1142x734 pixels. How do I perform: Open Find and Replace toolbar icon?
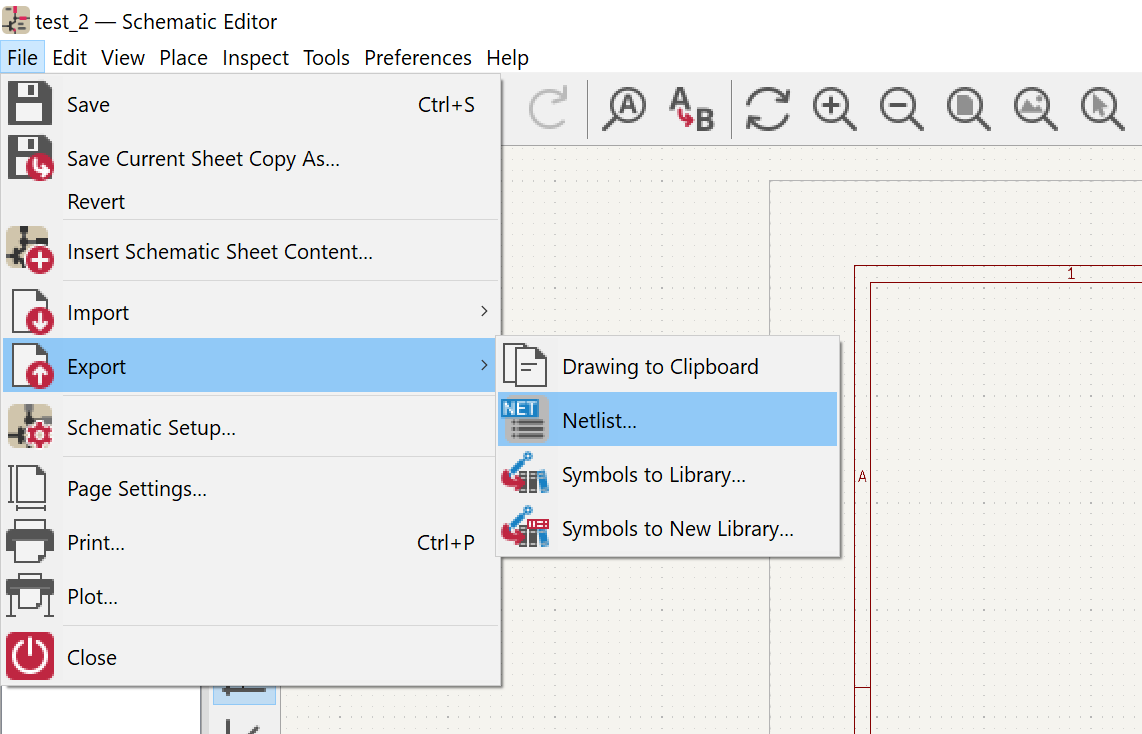click(691, 108)
